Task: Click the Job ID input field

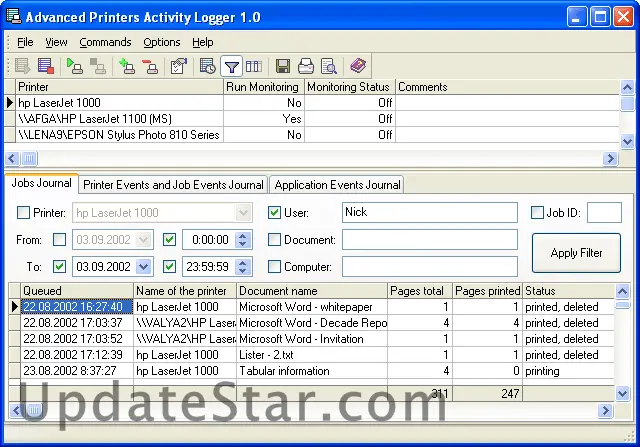Action: point(604,212)
